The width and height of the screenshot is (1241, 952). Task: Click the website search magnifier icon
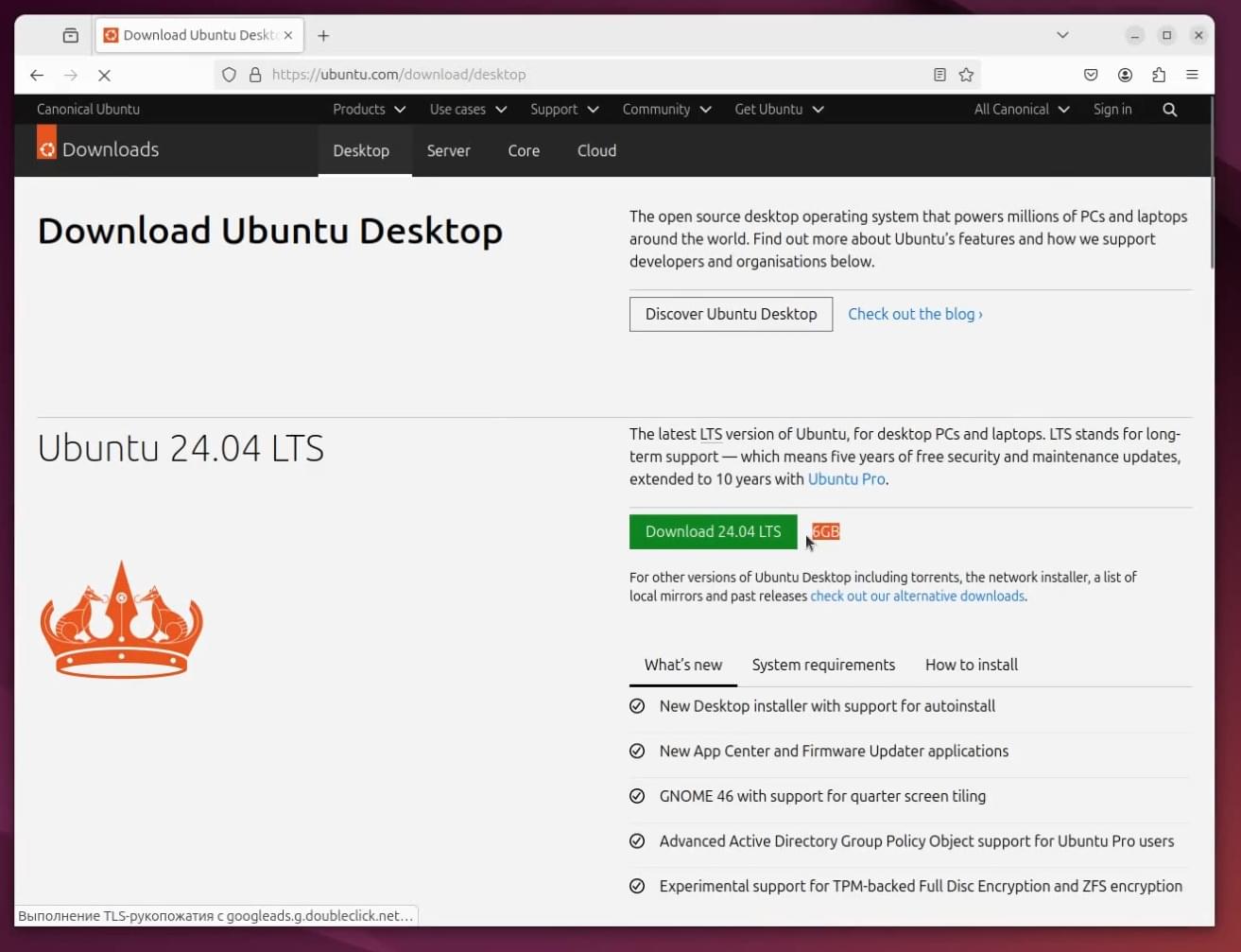pyautogui.click(x=1170, y=110)
